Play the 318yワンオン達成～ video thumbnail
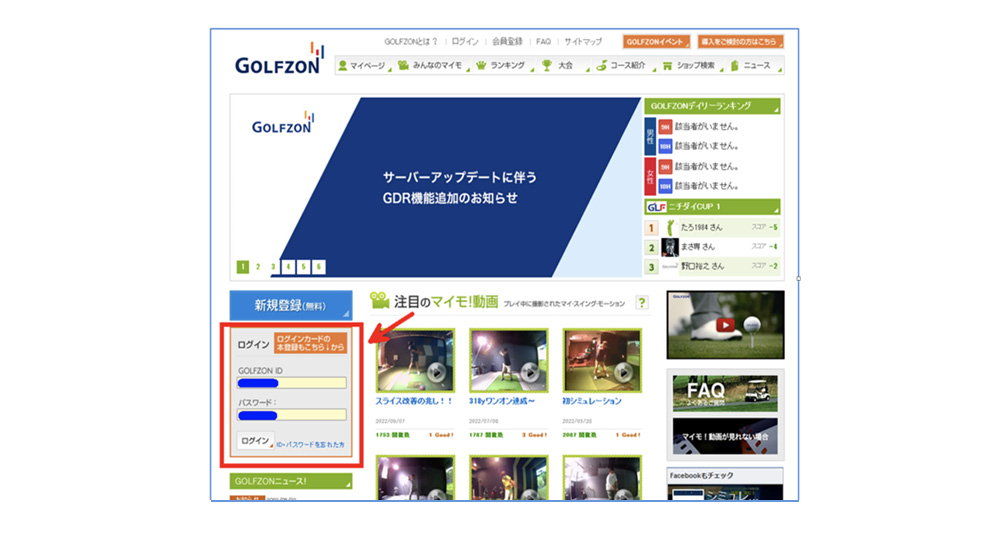The image size is (1000, 550). pyautogui.click(x=508, y=360)
